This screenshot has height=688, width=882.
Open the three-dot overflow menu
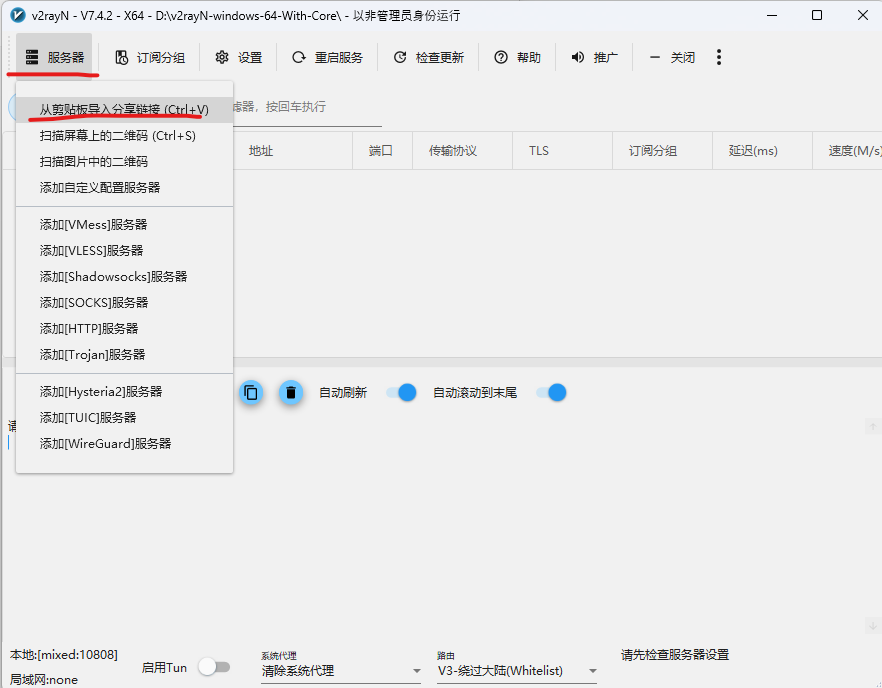pos(718,57)
